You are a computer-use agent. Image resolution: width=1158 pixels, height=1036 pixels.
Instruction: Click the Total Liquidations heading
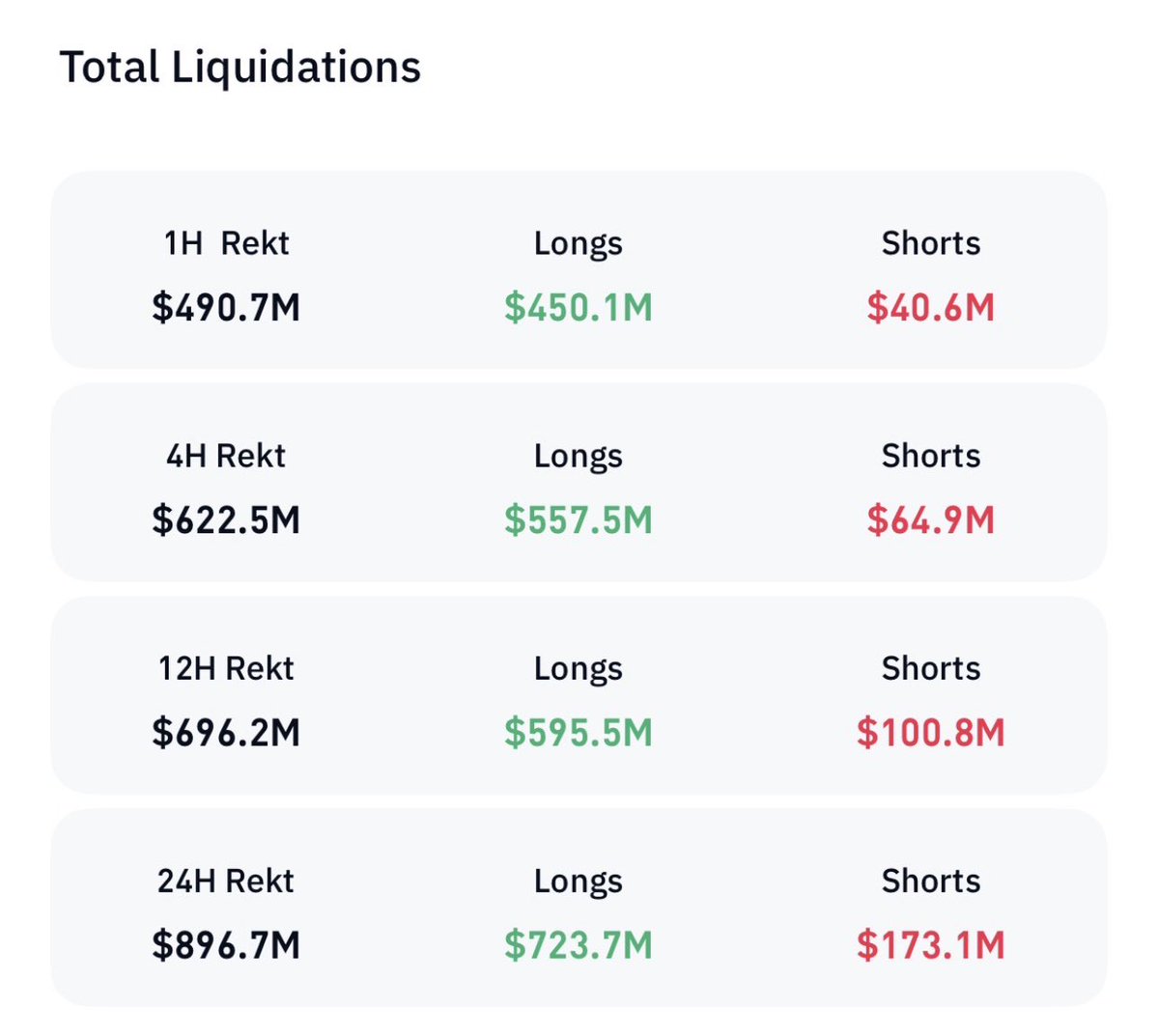(x=240, y=68)
